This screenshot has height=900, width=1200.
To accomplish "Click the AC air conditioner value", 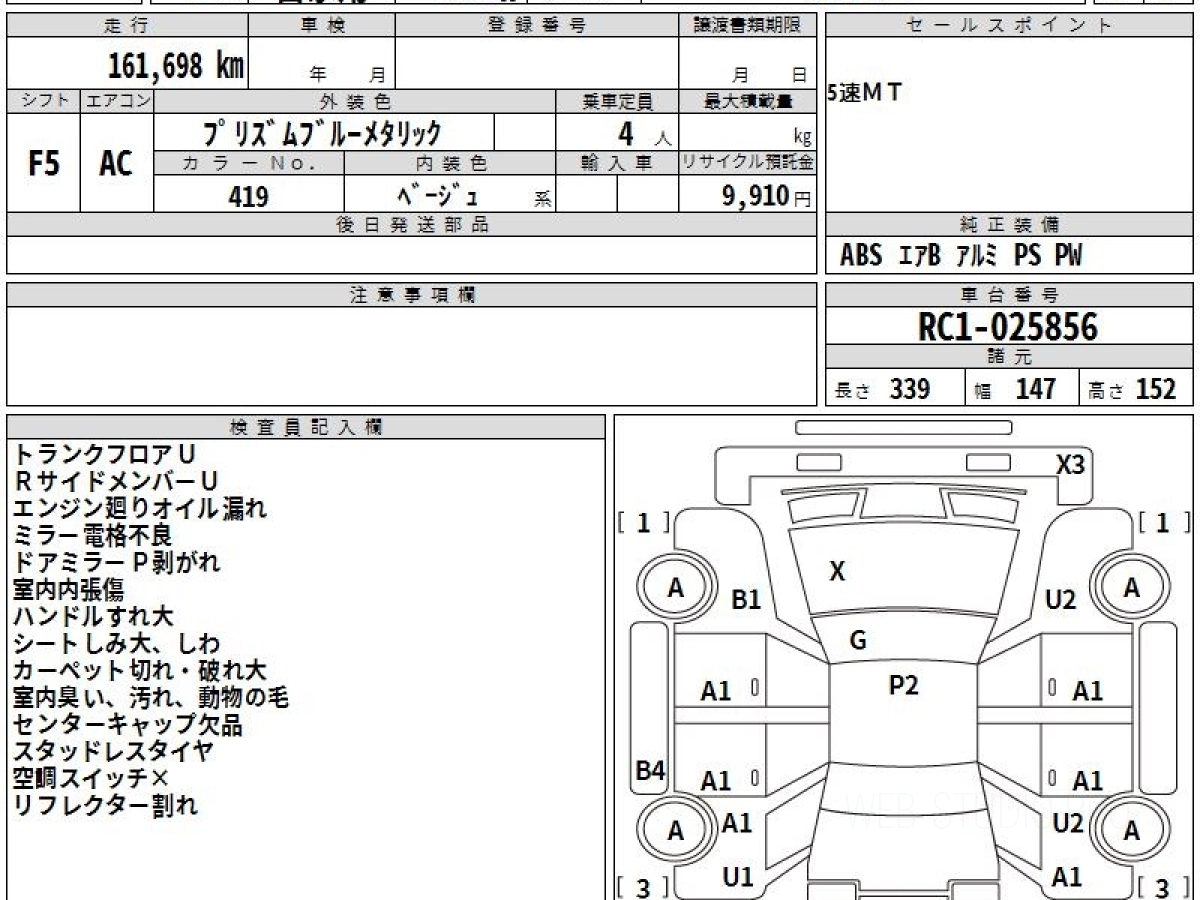I will (x=117, y=163).
